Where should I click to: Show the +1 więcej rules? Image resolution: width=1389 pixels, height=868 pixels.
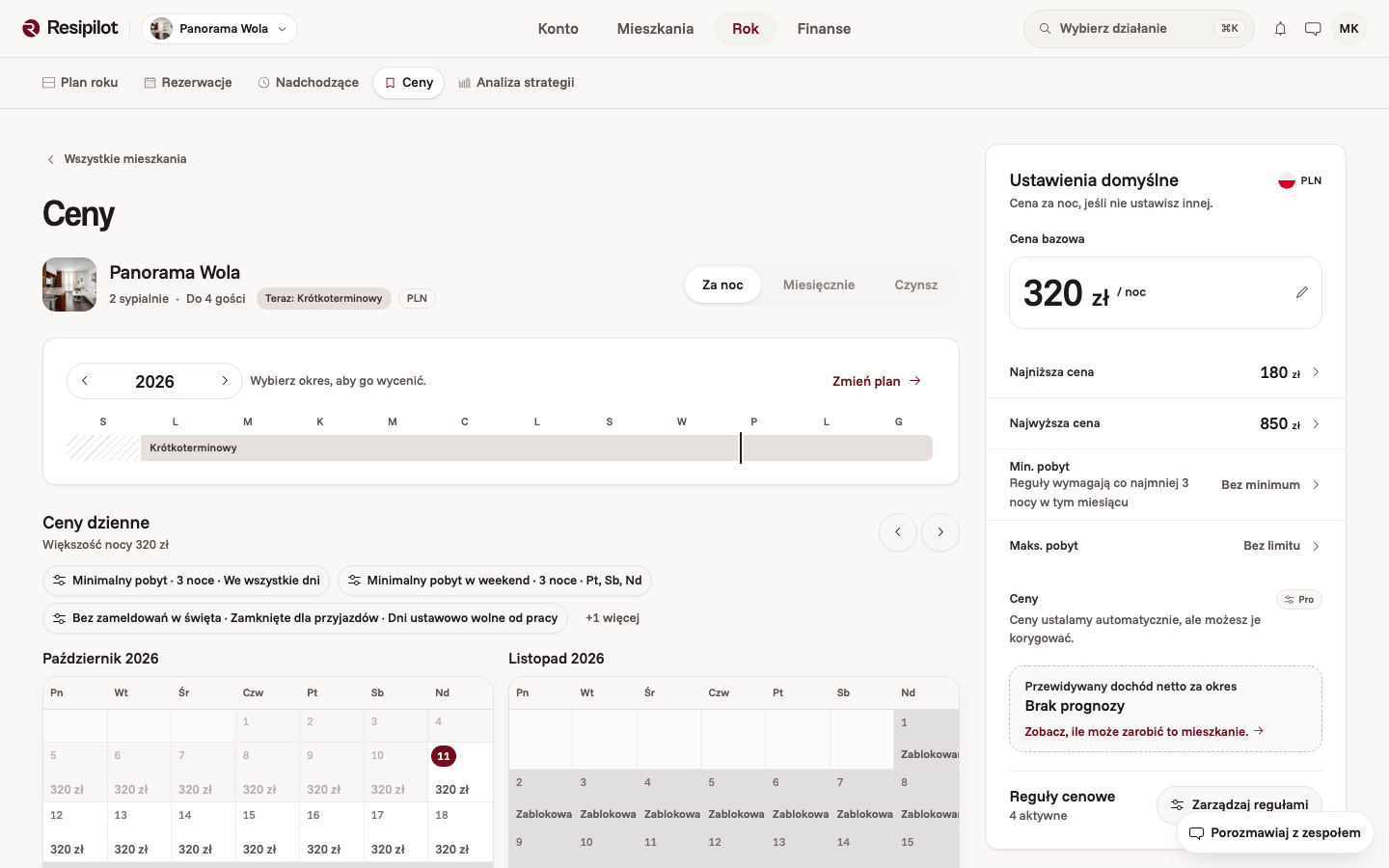coord(613,618)
